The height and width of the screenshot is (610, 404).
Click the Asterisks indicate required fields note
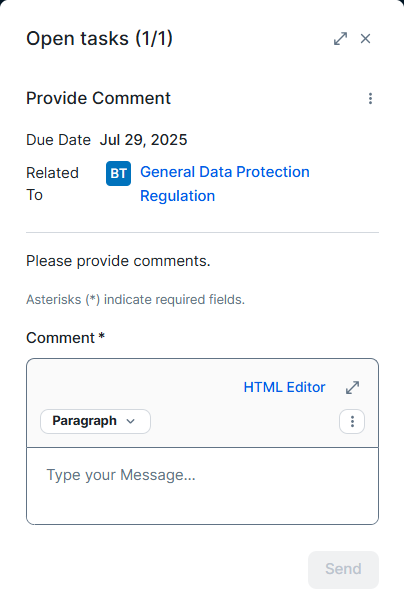(x=135, y=300)
